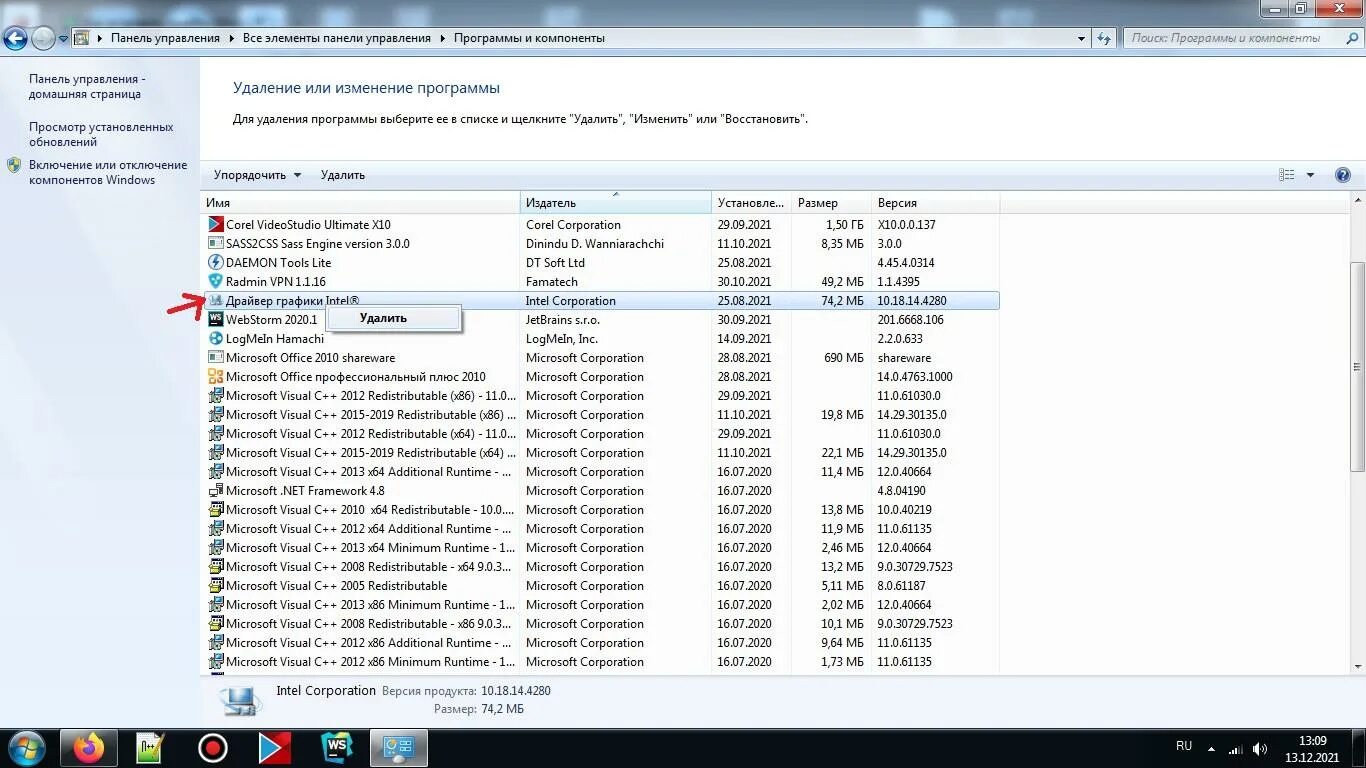Click the WebStorm 2020.1 list icon
The height and width of the screenshot is (768, 1366).
tap(215, 320)
